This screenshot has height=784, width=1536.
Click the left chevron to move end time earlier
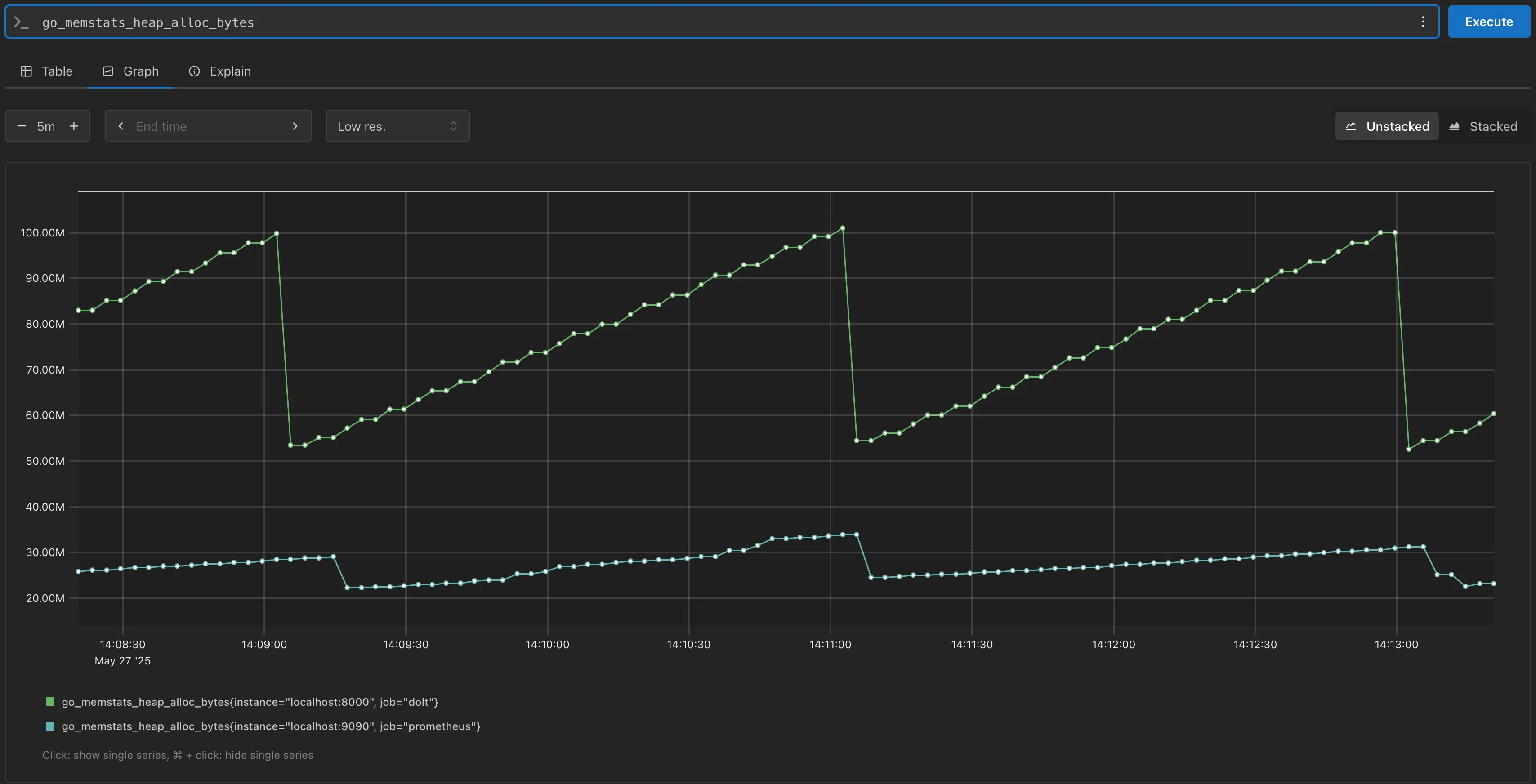pyautogui.click(x=121, y=126)
